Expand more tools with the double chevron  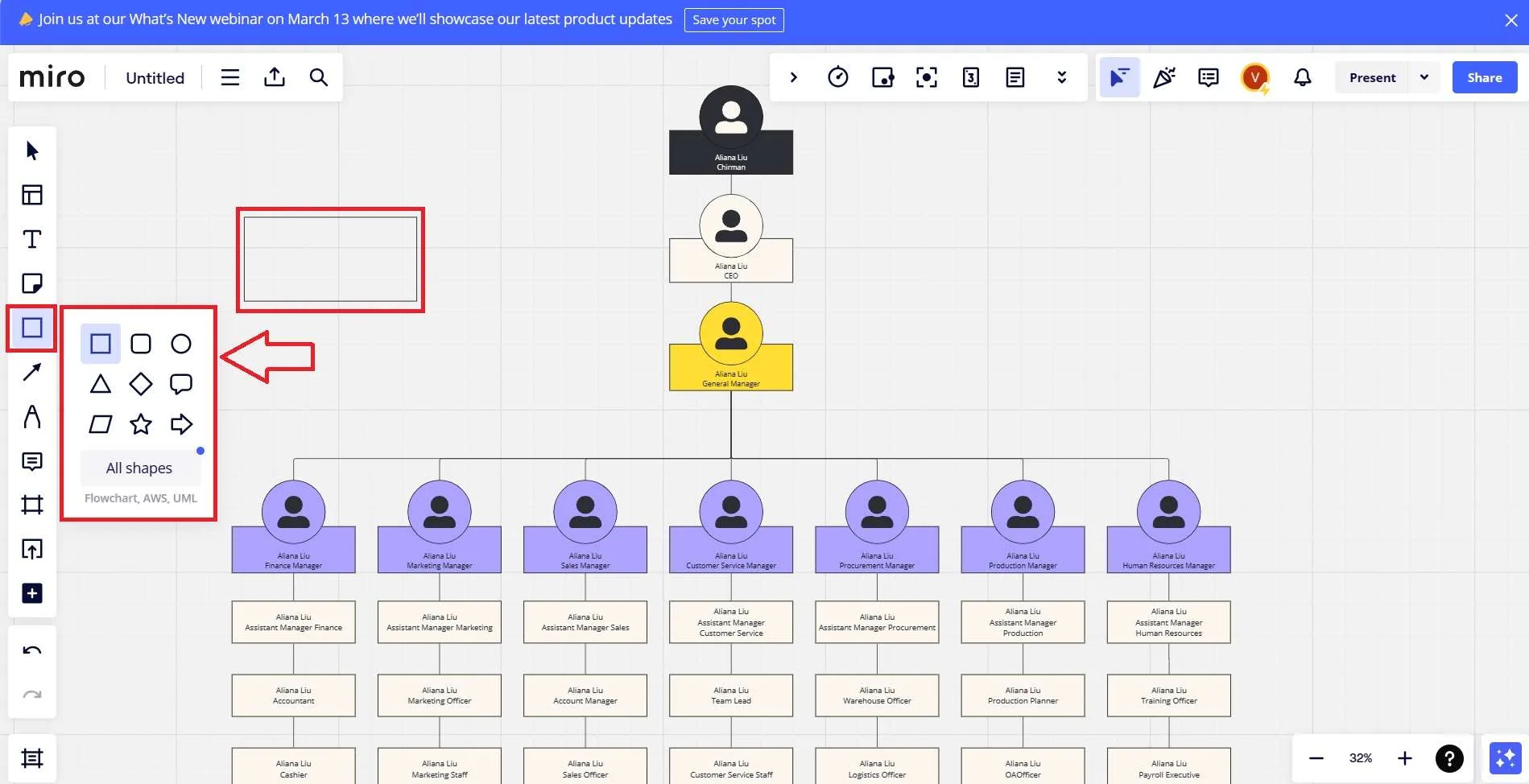point(1062,77)
